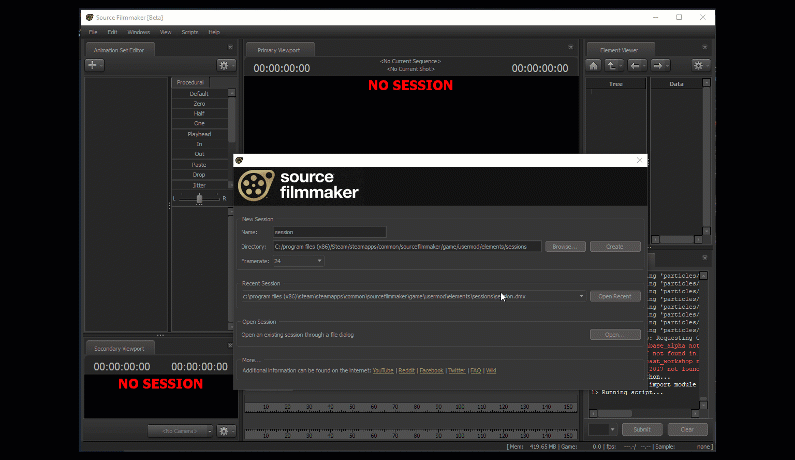Select the Out procedural preset

(x=199, y=154)
